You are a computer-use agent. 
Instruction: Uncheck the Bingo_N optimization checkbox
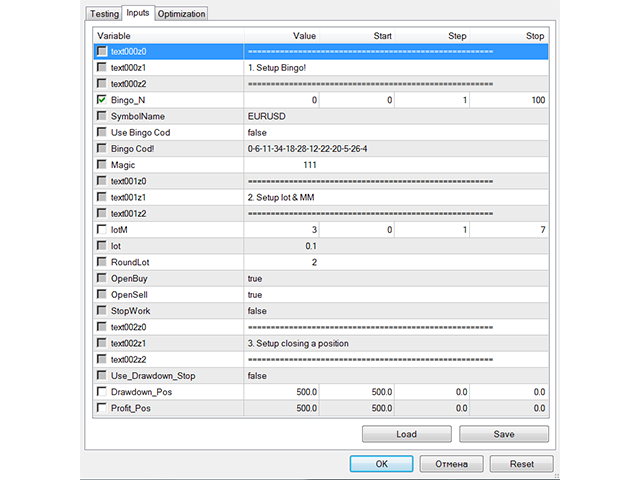click(101, 100)
